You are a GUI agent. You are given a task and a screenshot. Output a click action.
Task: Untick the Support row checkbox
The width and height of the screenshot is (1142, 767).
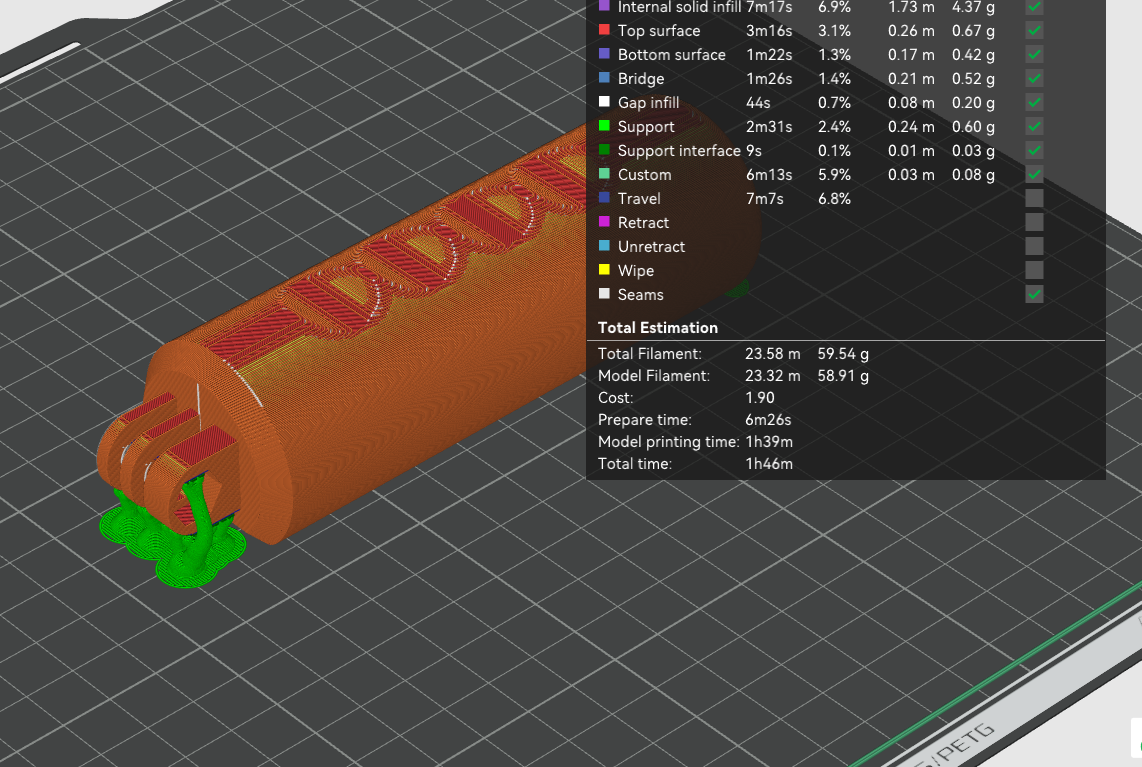pos(1033,127)
